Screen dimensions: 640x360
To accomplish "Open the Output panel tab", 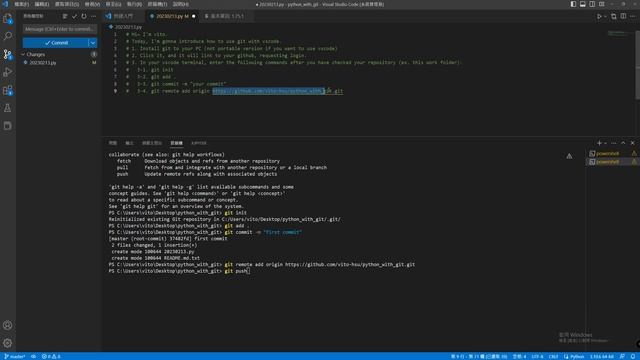I will point(129,143).
